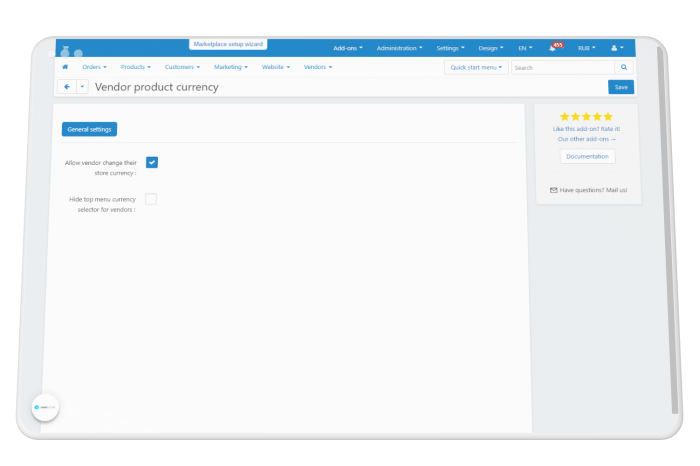Image resolution: width=700 pixels, height=466 pixels.
Task: Expand the Products menu
Action: [136, 67]
